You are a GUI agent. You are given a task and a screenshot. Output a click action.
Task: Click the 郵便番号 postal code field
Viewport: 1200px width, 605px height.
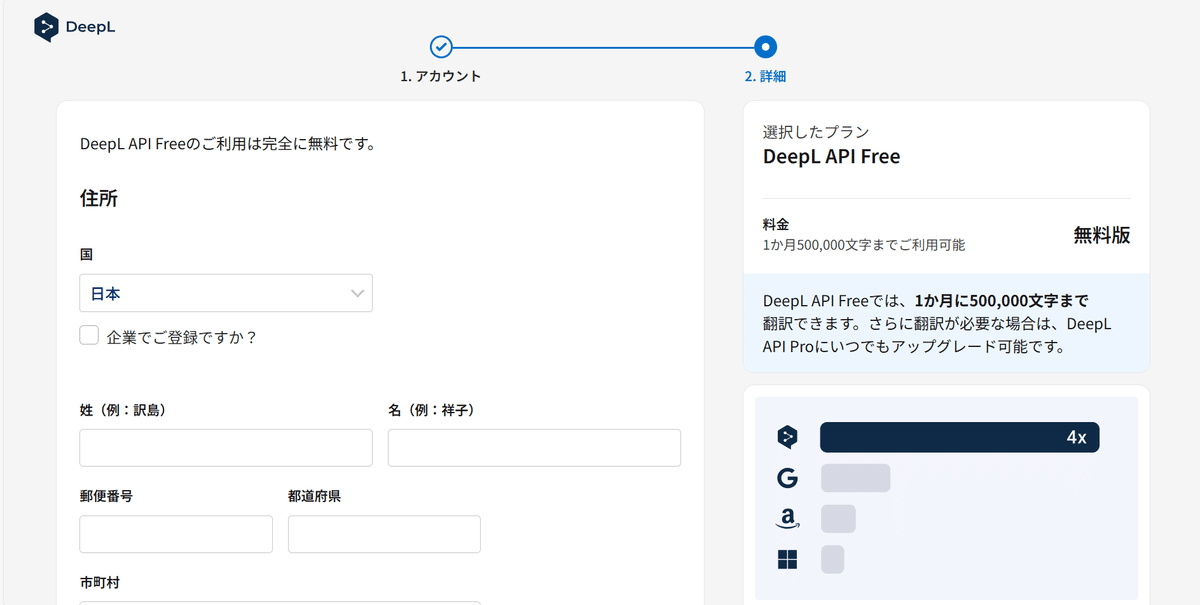[x=176, y=534]
